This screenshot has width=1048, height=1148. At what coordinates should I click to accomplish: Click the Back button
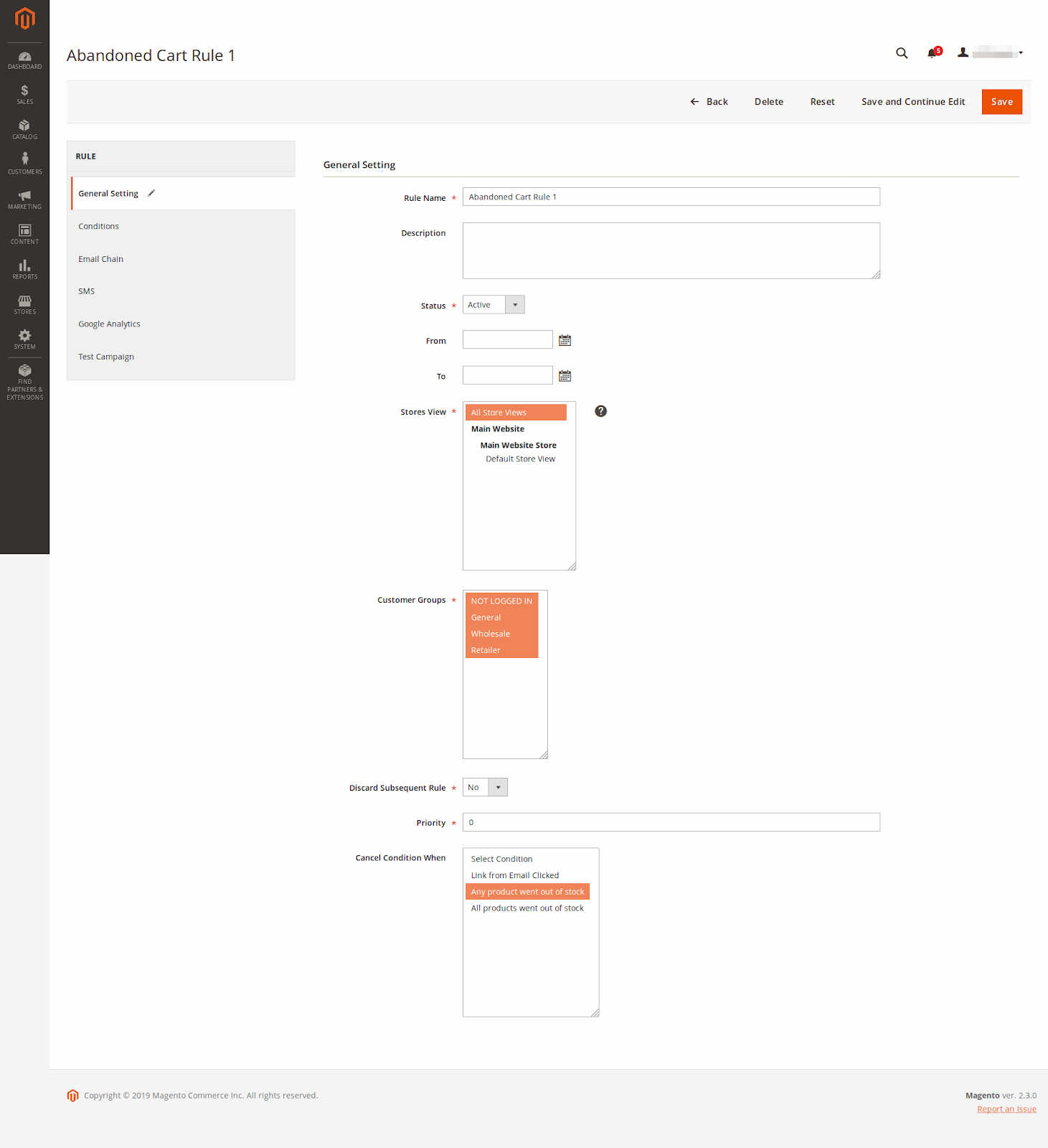709,102
